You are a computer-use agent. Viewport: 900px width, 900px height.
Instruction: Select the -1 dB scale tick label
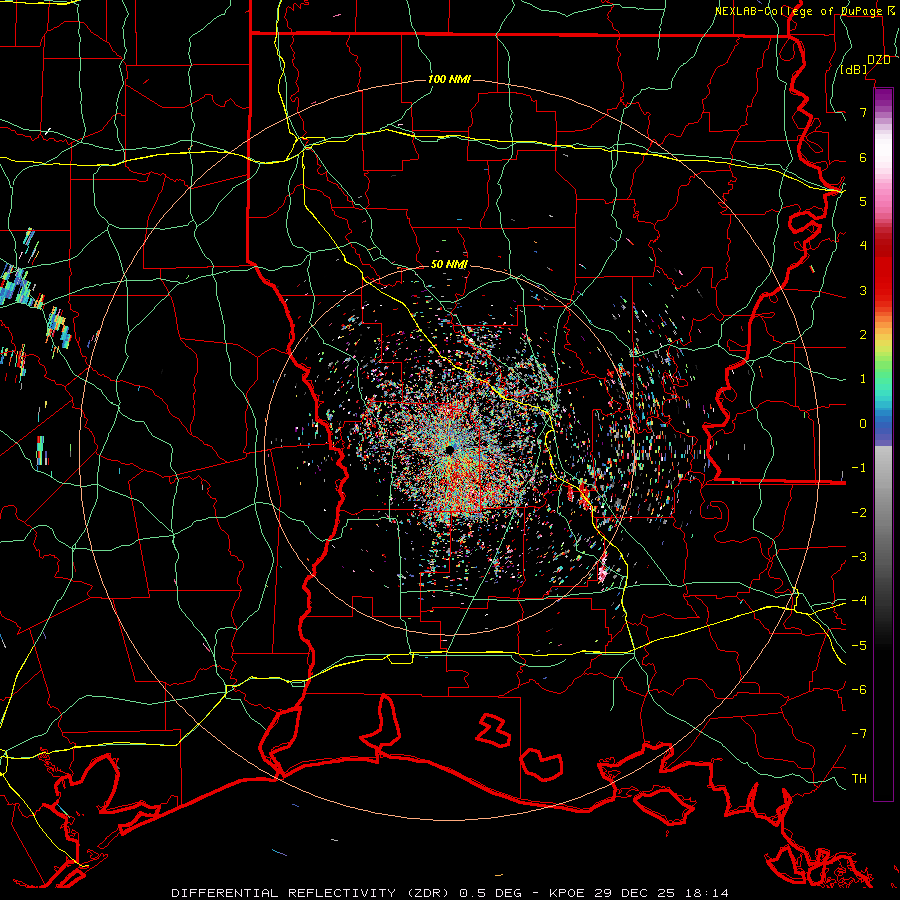click(x=859, y=468)
